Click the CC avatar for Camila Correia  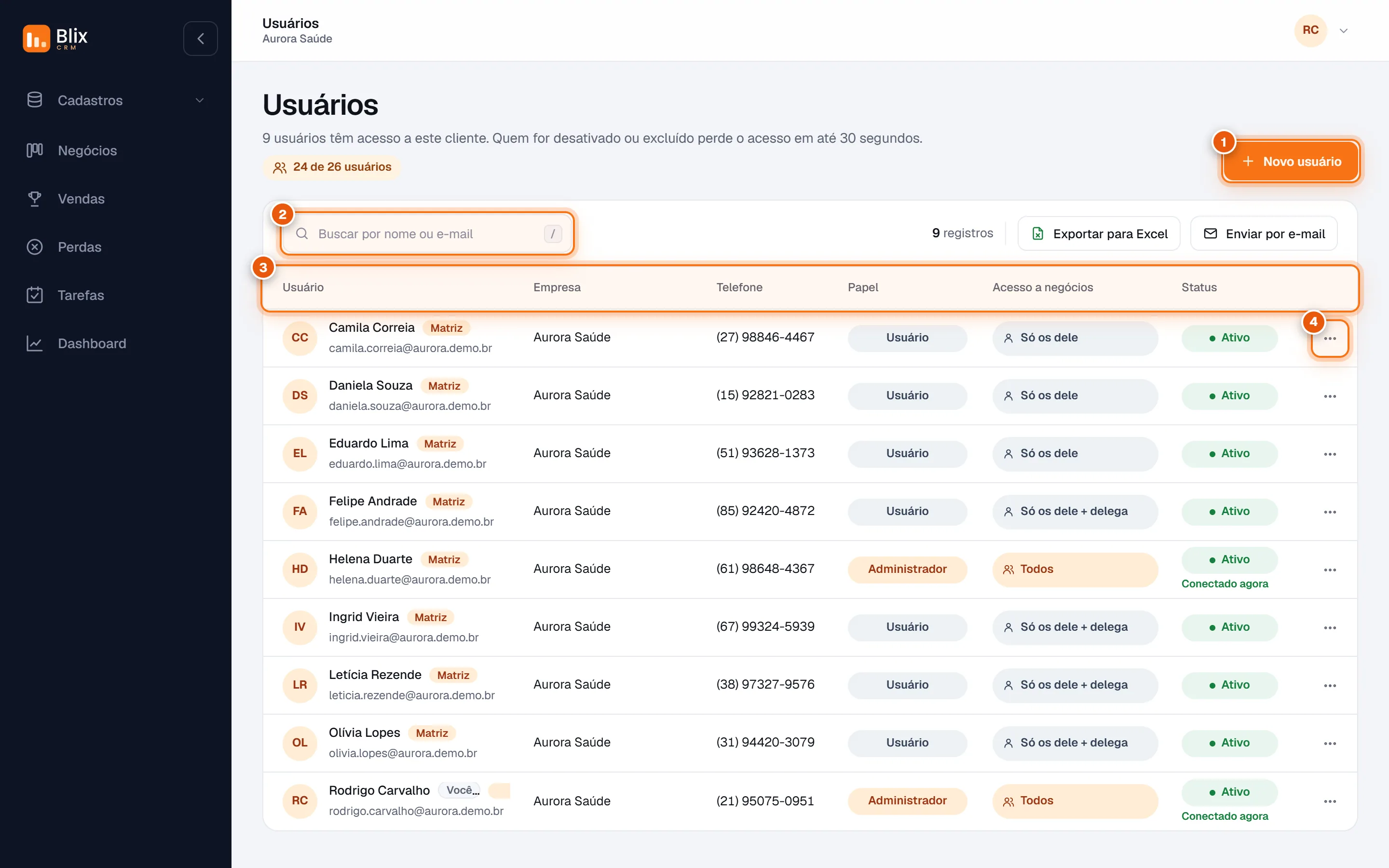[x=300, y=338]
